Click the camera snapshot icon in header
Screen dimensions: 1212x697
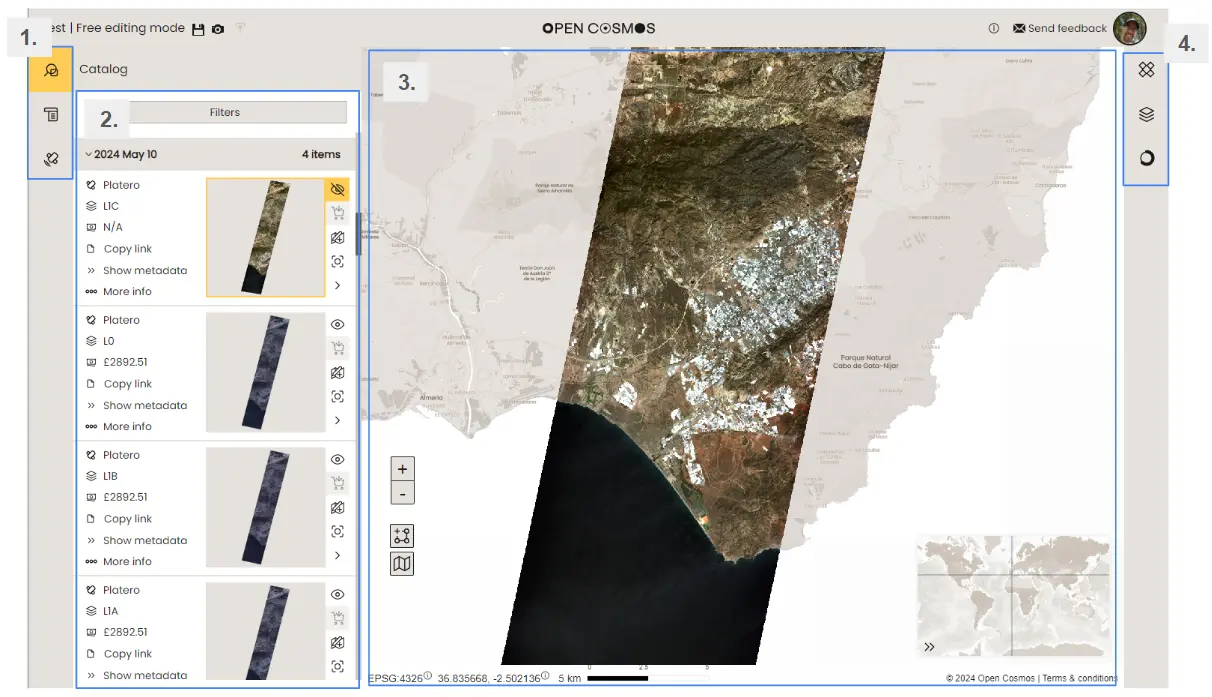point(218,29)
